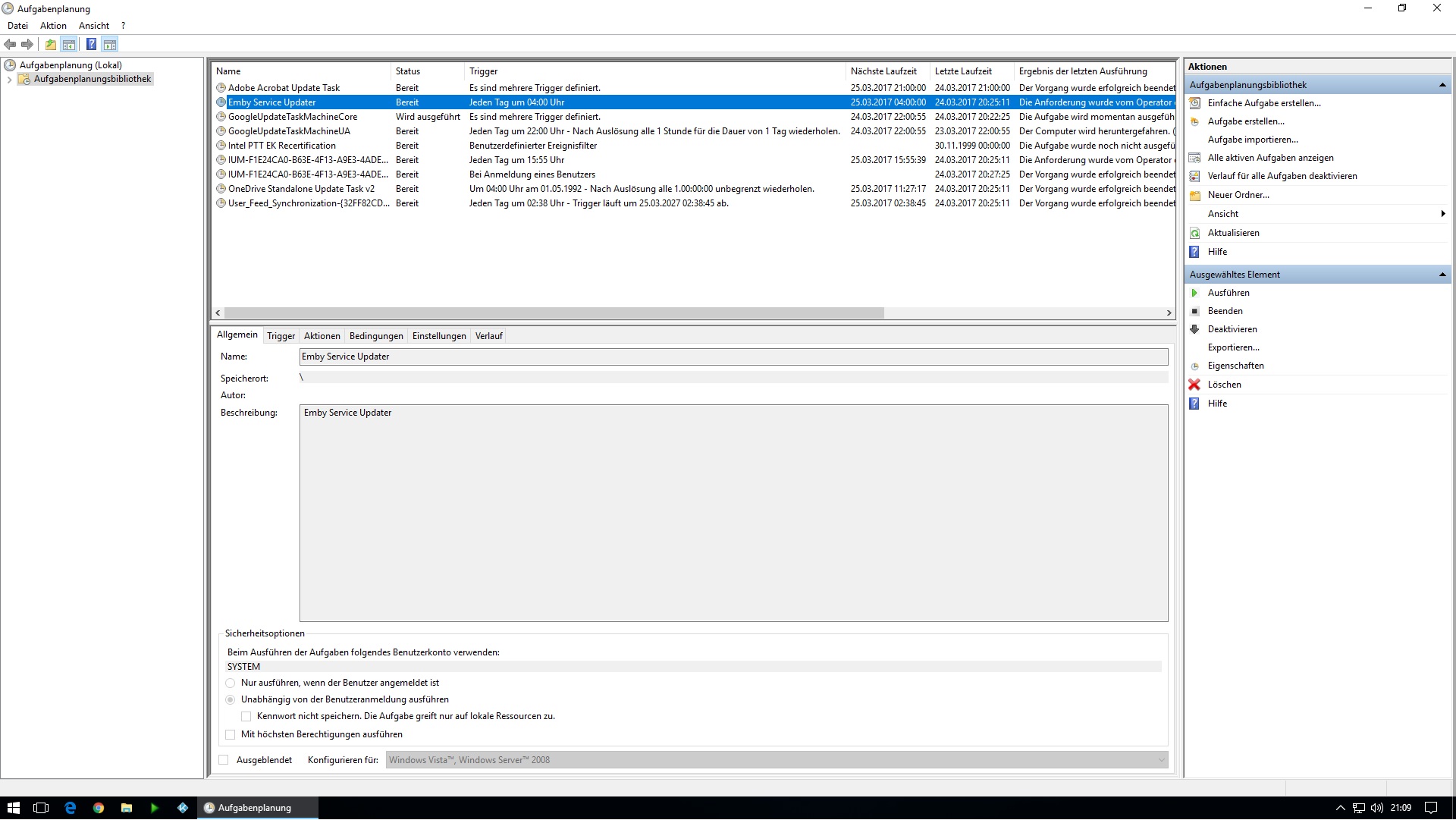Toggle 'Kennwort nicht speichern' checkbox
The image size is (1456, 820).
click(246, 717)
